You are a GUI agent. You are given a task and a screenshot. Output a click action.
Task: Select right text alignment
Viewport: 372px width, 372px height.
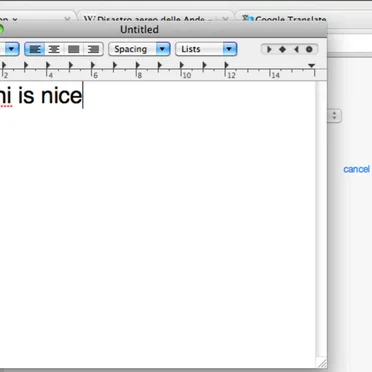93,49
